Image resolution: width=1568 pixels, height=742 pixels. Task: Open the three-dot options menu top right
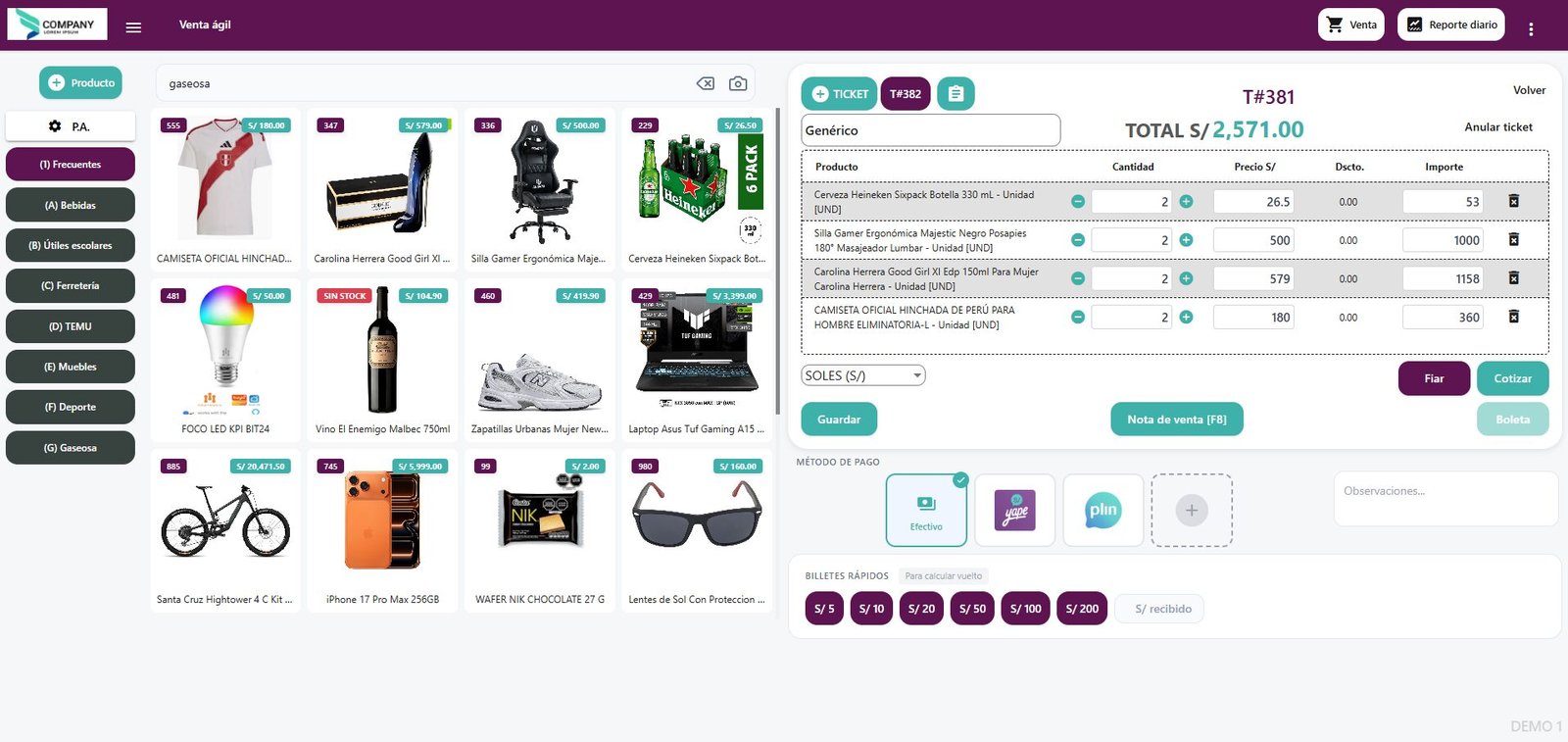[1531, 29]
